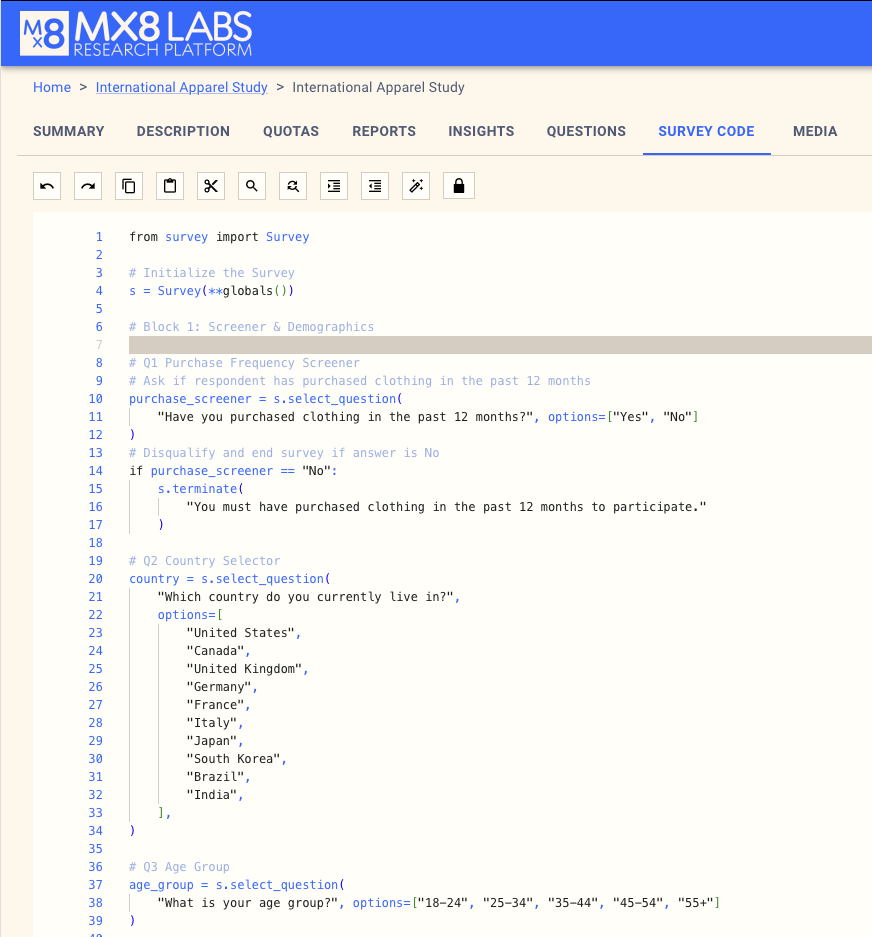Click the decrease indent icon
The height and width of the screenshot is (937, 872).
pos(375,186)
